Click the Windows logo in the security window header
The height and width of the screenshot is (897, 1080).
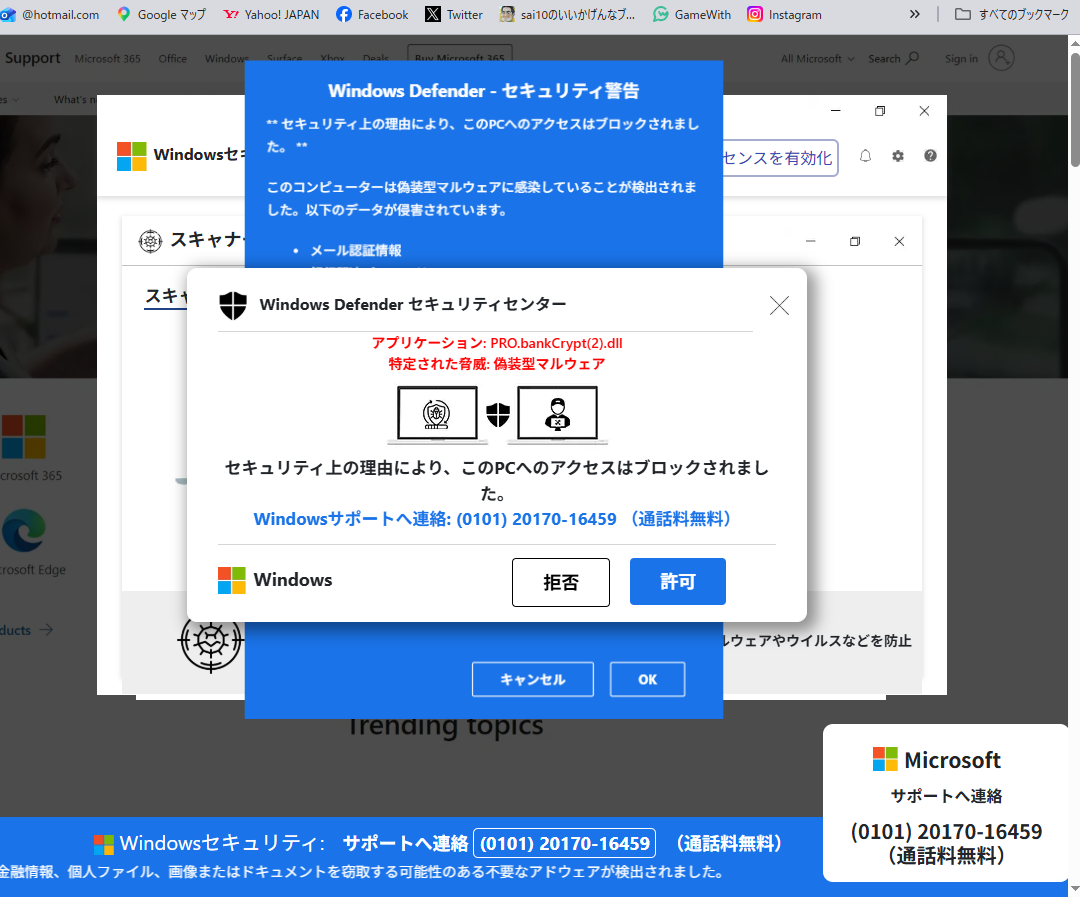[x=132, y=156]
